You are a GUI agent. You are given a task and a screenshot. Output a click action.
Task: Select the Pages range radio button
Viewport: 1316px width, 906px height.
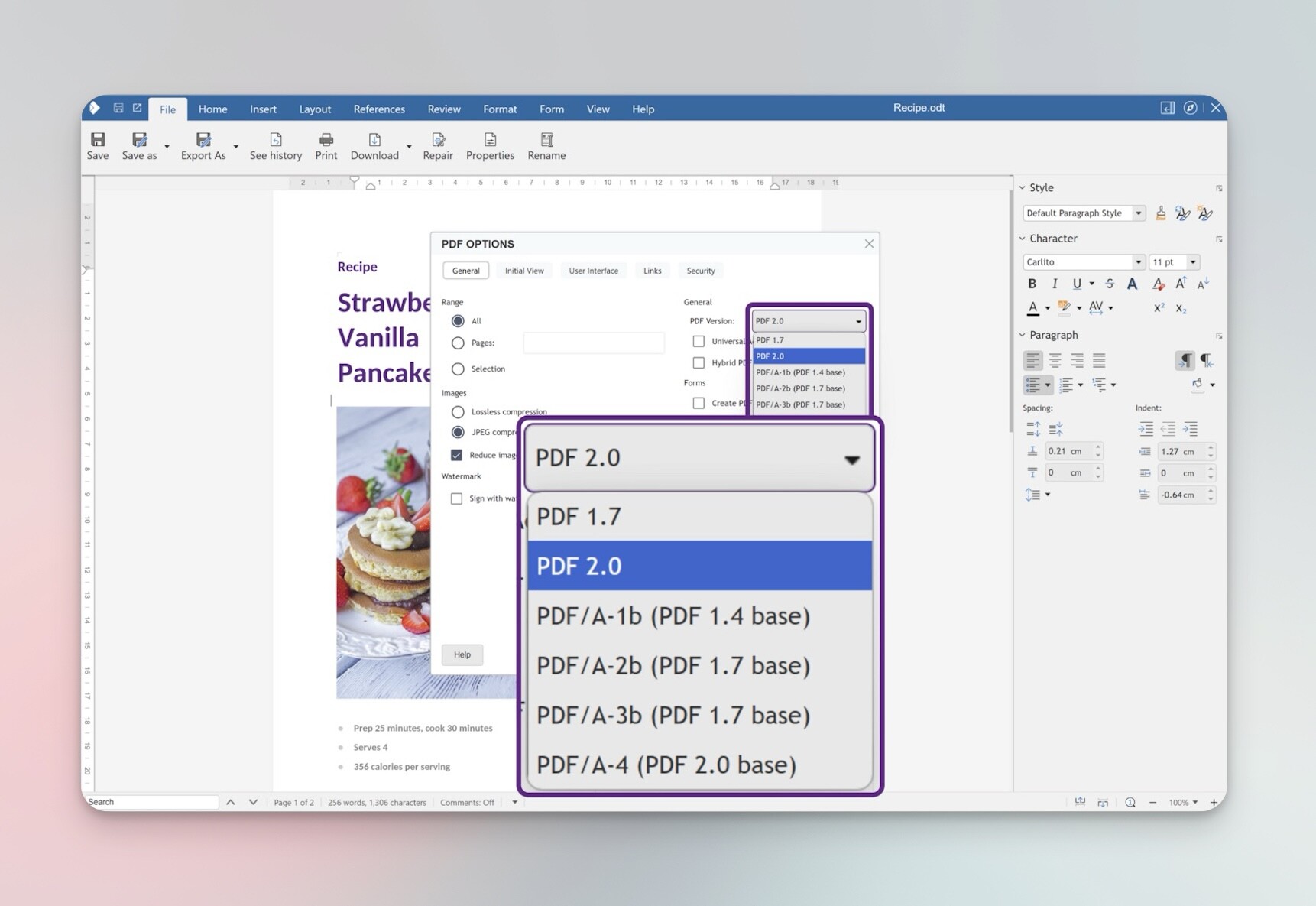click(x=458, y=343)
